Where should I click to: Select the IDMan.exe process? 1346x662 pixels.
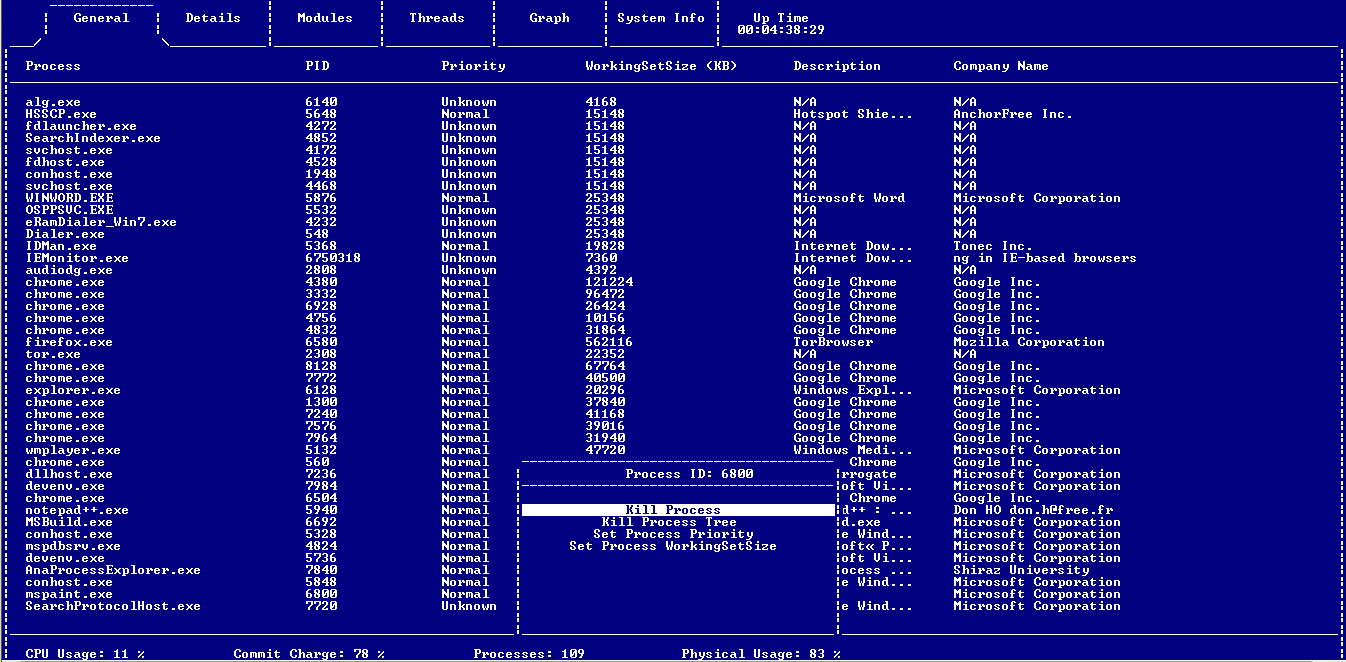click(61, 246)
